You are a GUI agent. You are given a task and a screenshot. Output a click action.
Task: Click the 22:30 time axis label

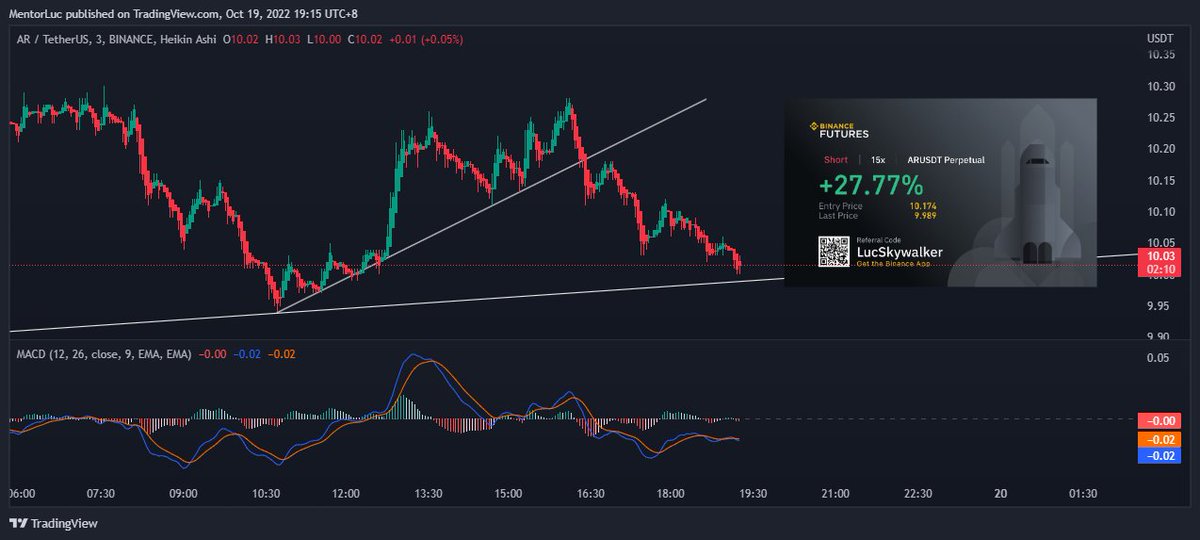[x=917, y=493]
